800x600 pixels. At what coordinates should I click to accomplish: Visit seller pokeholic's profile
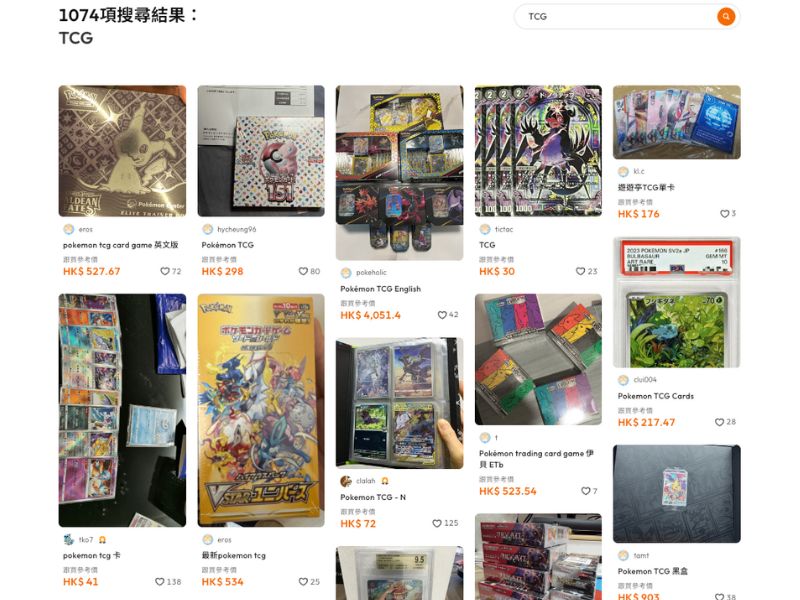371,272
